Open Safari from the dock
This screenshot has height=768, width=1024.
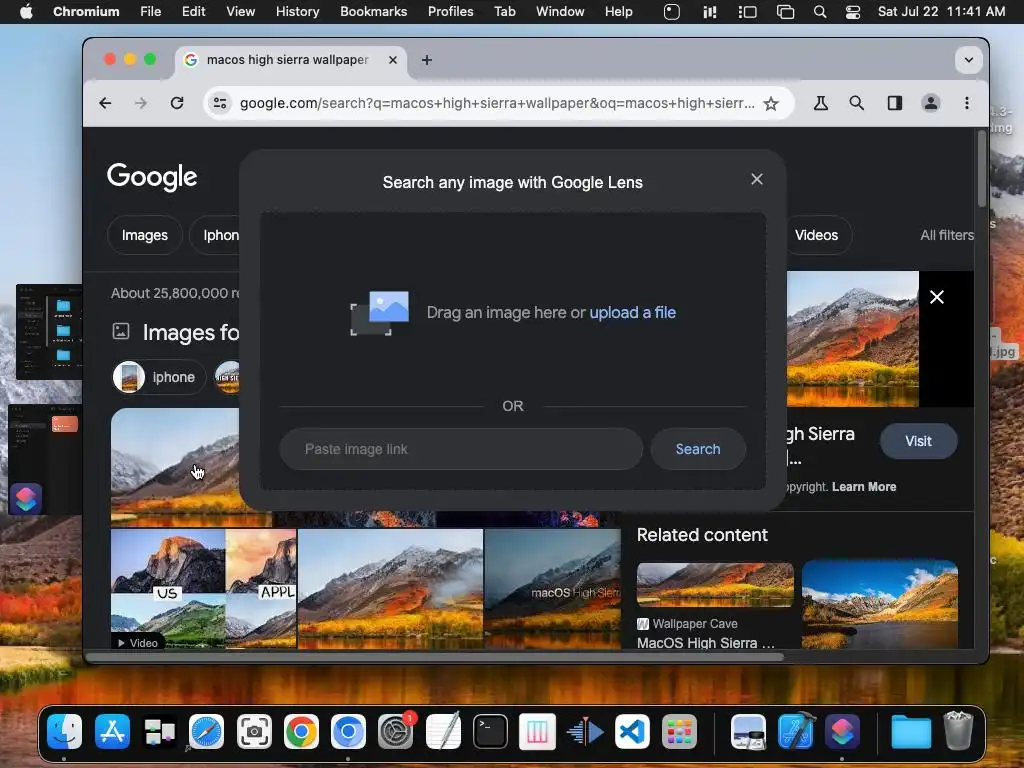tap(206, 731)
